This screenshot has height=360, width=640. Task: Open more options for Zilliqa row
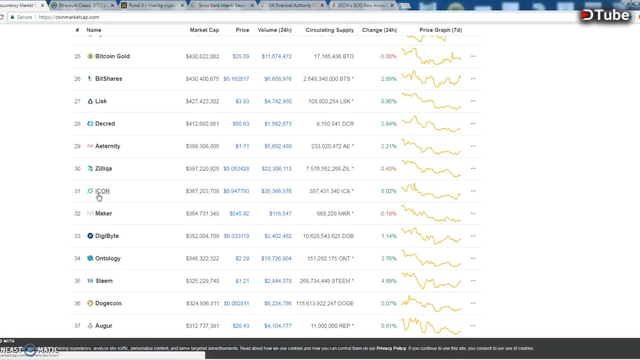pyautogui.click(x=473, y=169)
